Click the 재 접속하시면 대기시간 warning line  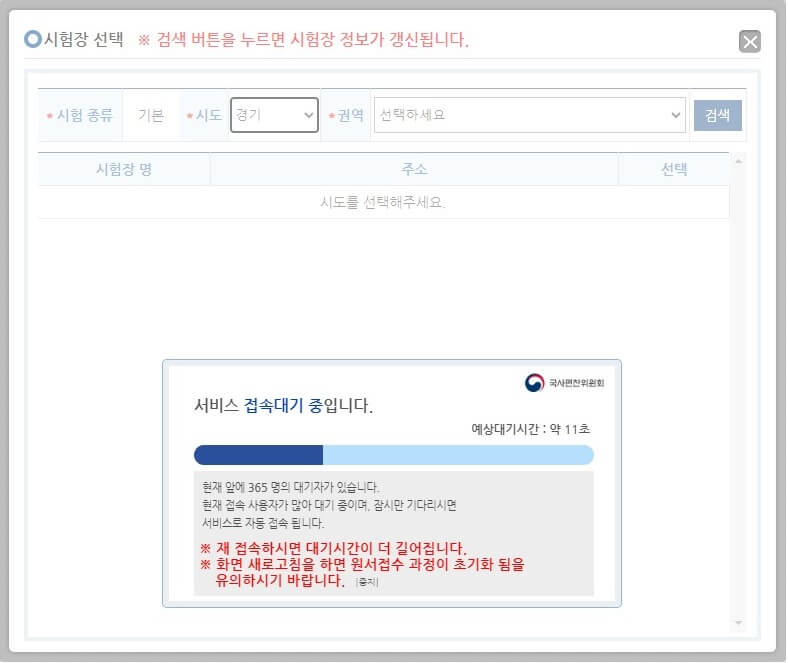coord(333,548)
